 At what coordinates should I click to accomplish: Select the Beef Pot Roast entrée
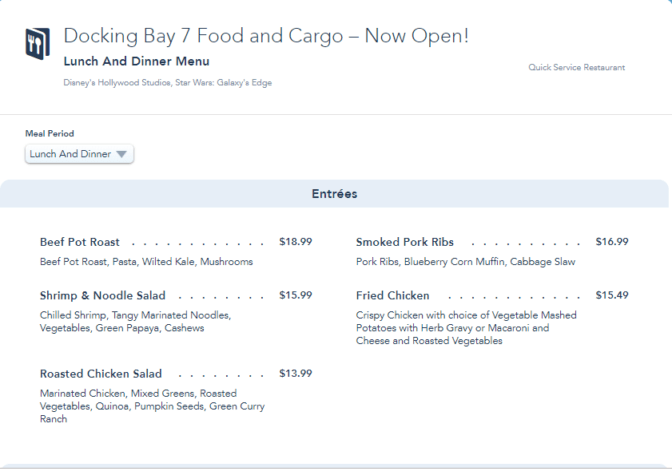tap(80, 242)
